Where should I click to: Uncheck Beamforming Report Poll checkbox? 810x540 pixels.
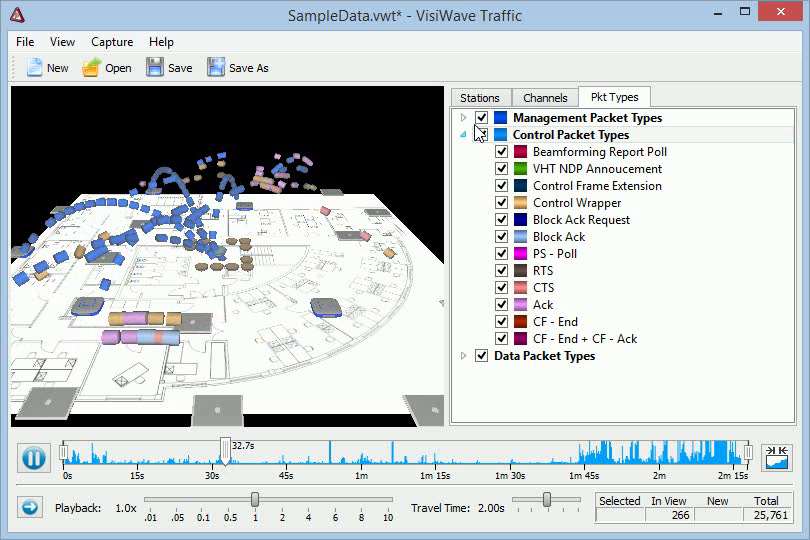[x=501, y=151]
